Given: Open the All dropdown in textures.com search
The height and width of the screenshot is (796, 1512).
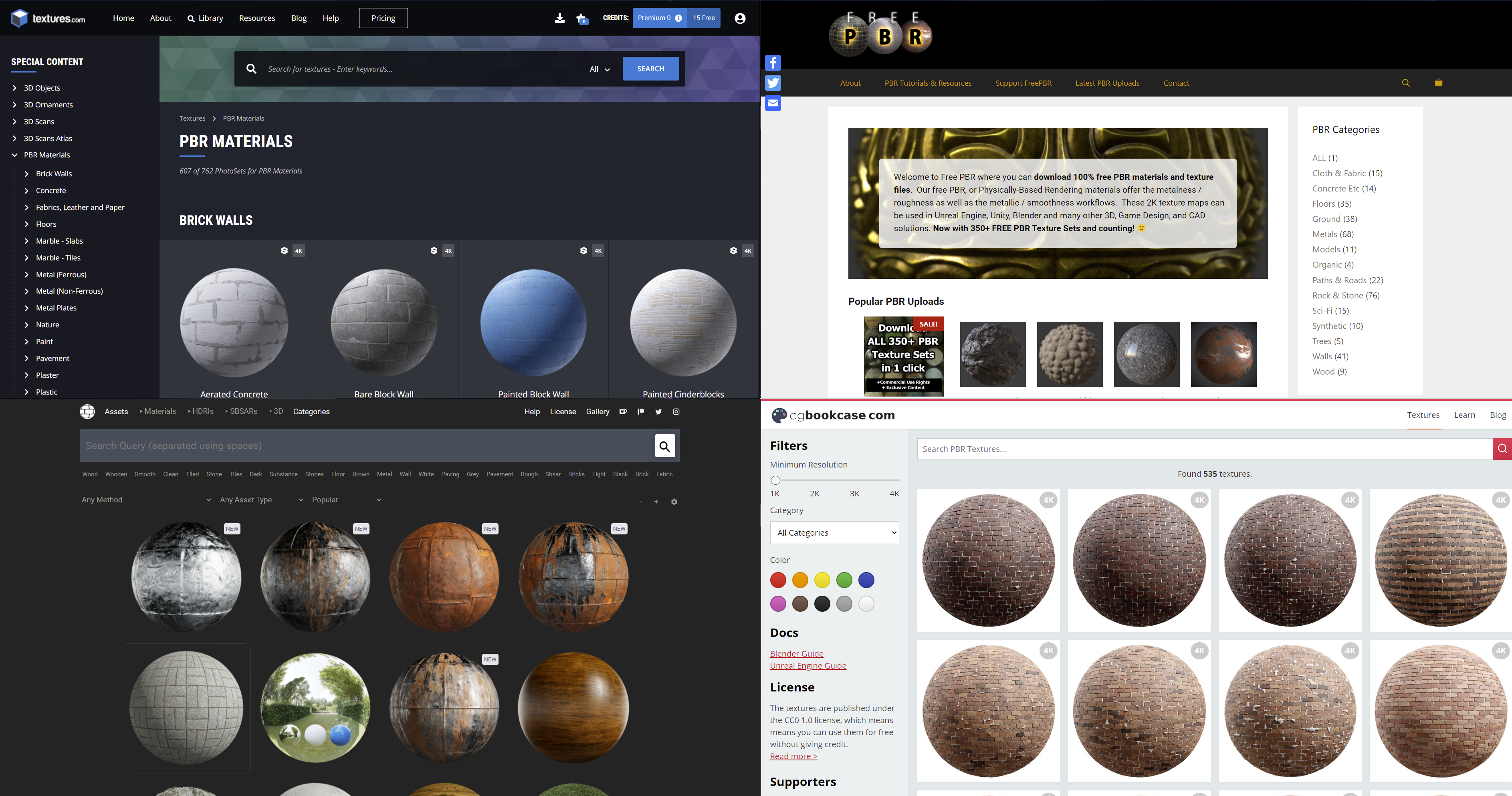Looking at the screenshot, I should (x=600, y=69).
